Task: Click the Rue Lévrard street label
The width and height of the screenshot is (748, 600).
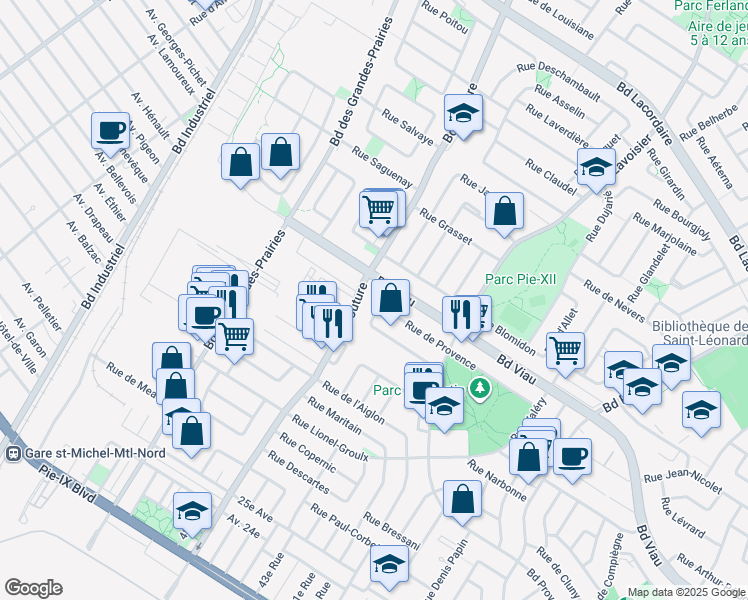Action: click(683, 517)
